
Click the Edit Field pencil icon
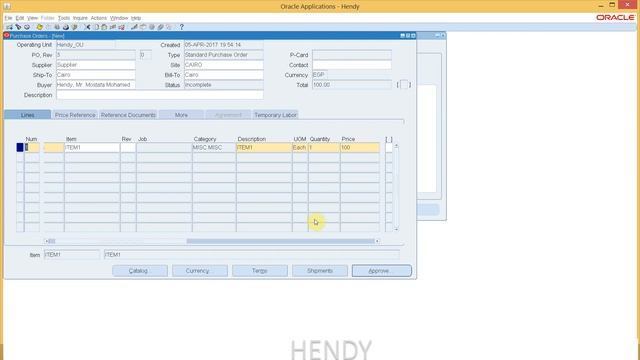[134, 27]
